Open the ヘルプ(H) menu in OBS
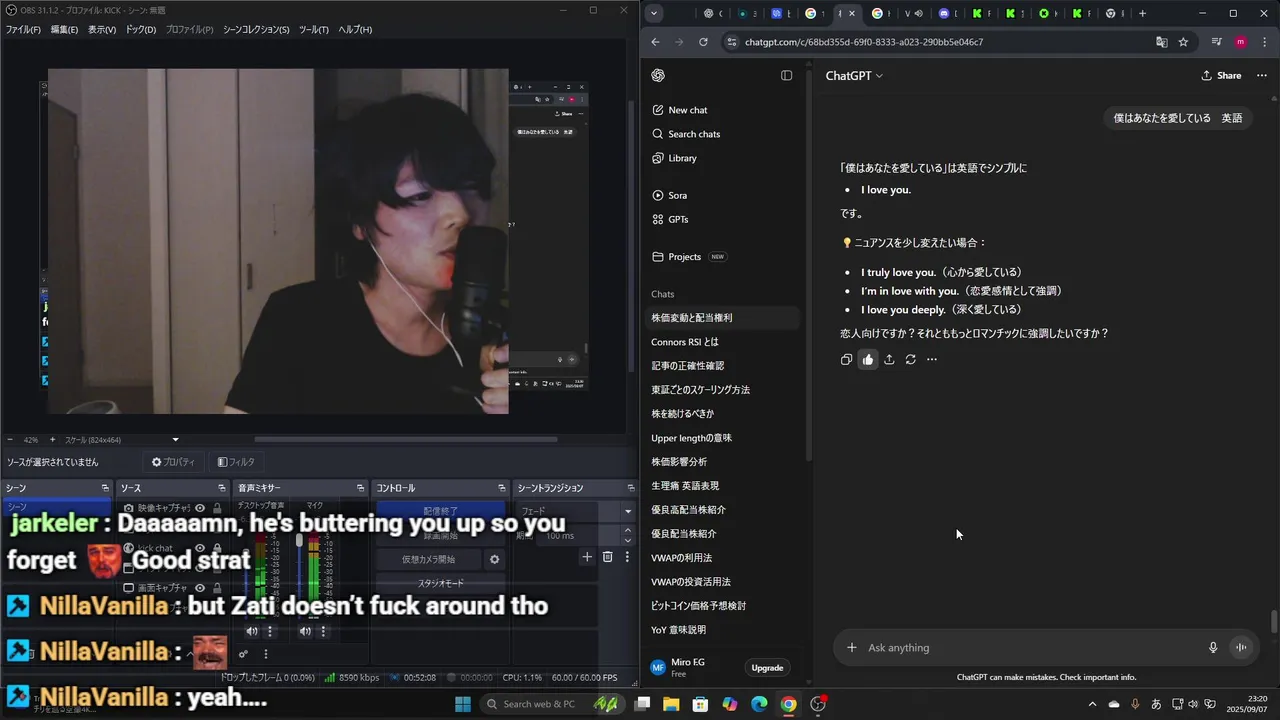 [x=355, y=30]
